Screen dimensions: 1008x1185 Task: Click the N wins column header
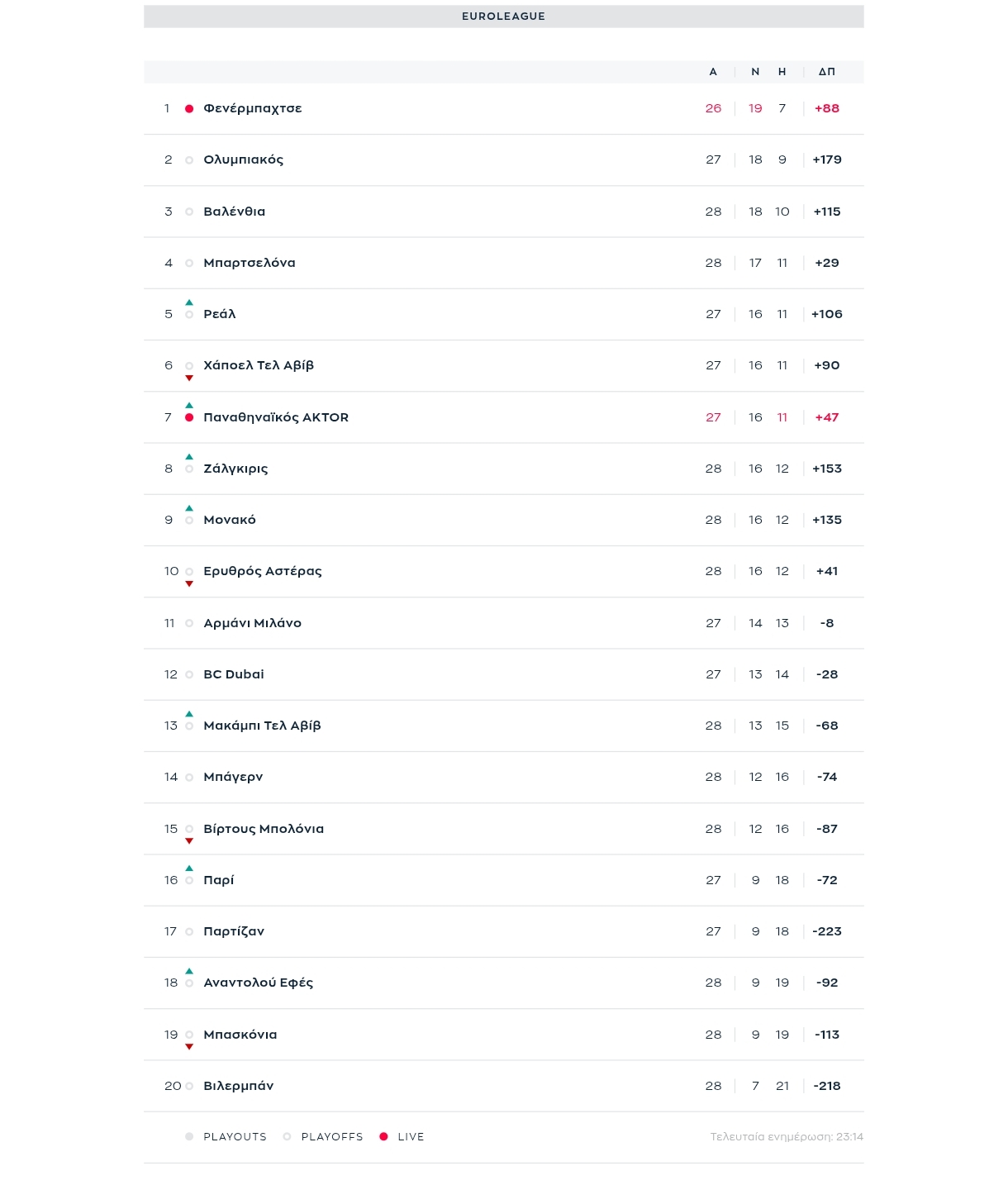(x=755, y=72)
